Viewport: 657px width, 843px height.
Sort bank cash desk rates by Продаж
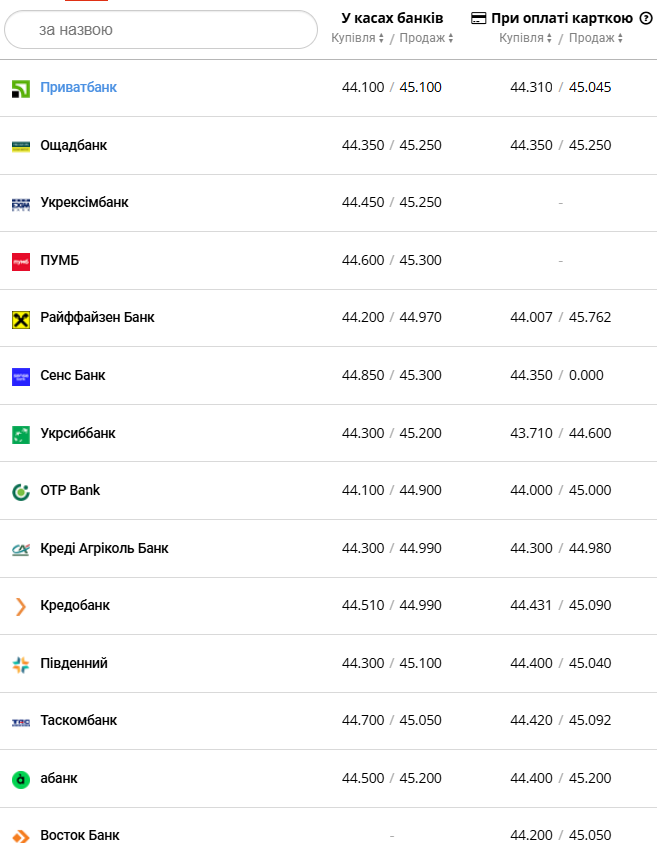[x=426, y=38]
